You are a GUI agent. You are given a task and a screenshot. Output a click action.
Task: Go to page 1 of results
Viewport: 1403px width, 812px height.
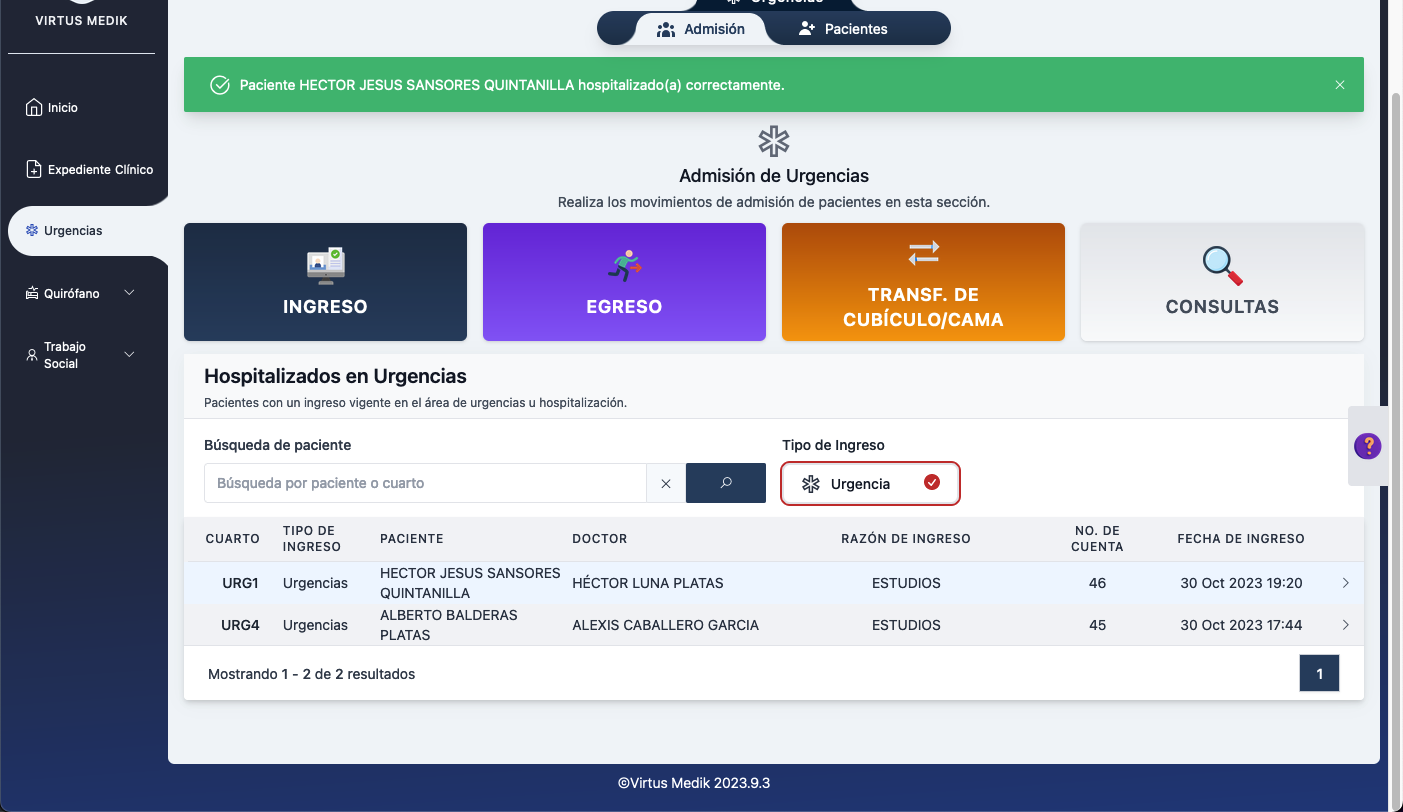1318,674
